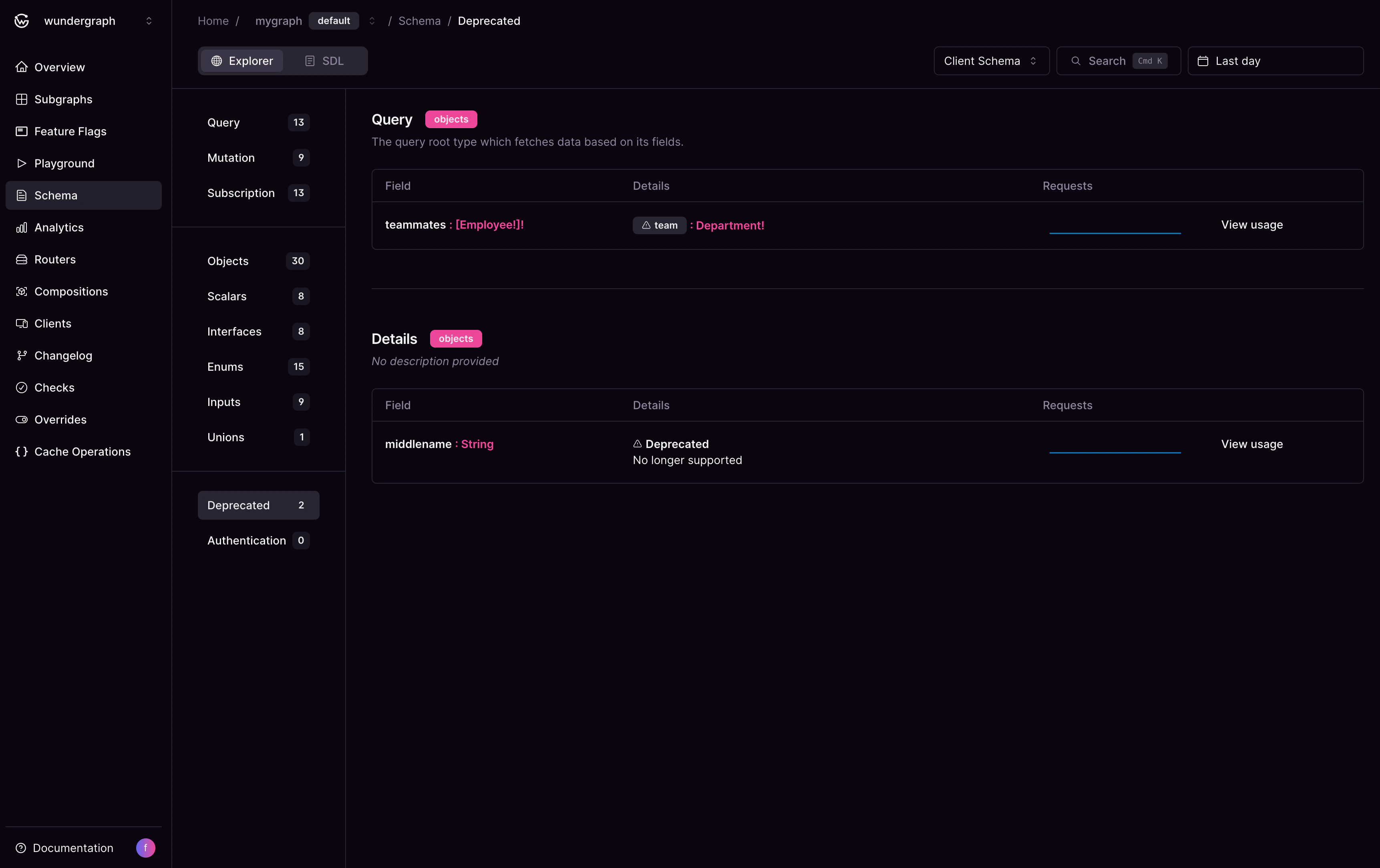Click the Feature Flags sidebar icon
Image resolution: width=1380 pixels, height=868 pixels.
(x=21, y=131)
